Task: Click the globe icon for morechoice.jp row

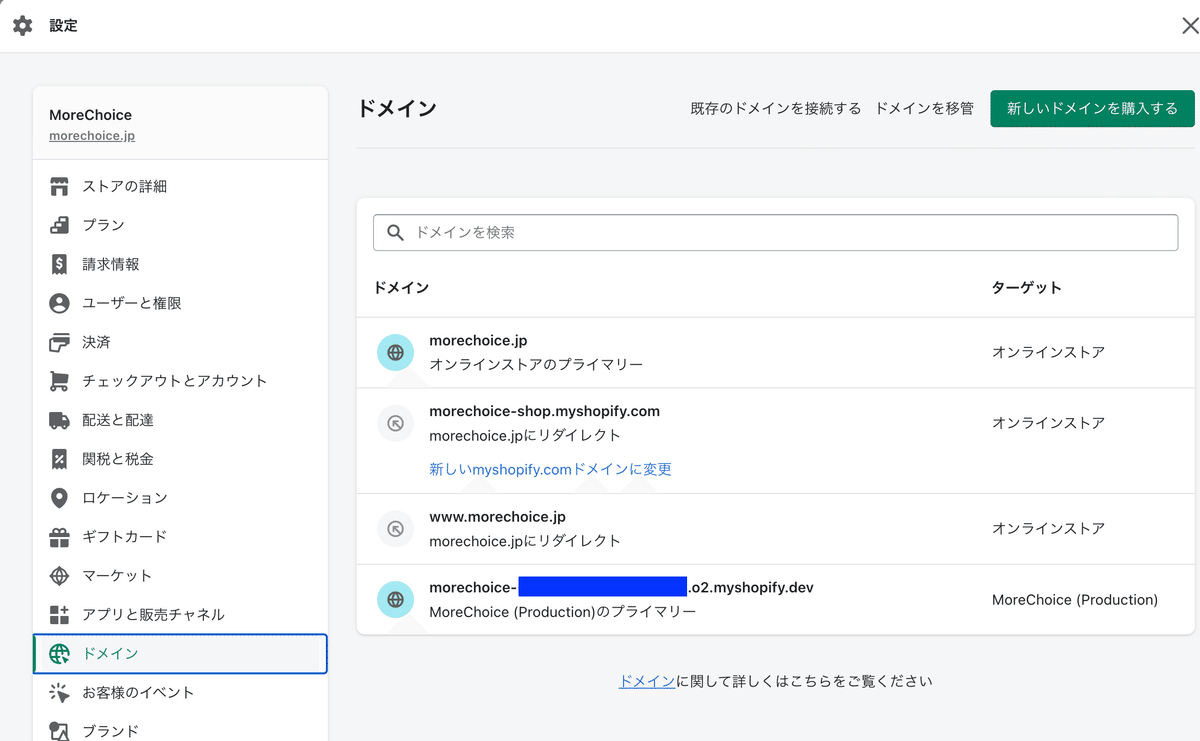Action: click(x=395, y=352)
